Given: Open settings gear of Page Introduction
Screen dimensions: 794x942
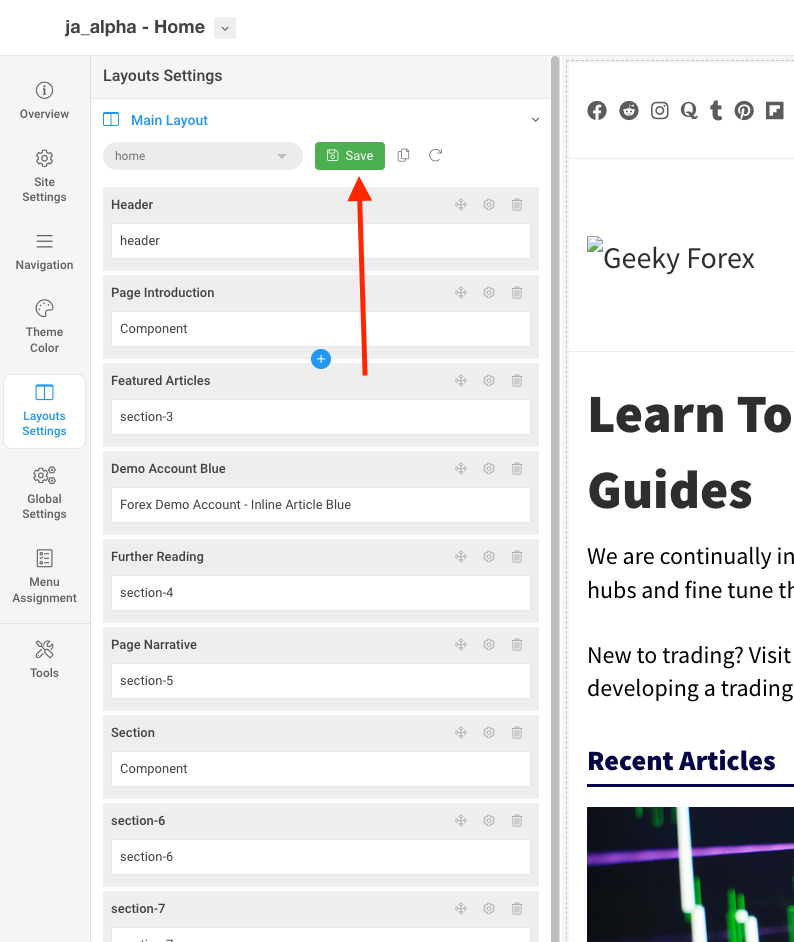Looking at the screenshot, I should (489, 293).
